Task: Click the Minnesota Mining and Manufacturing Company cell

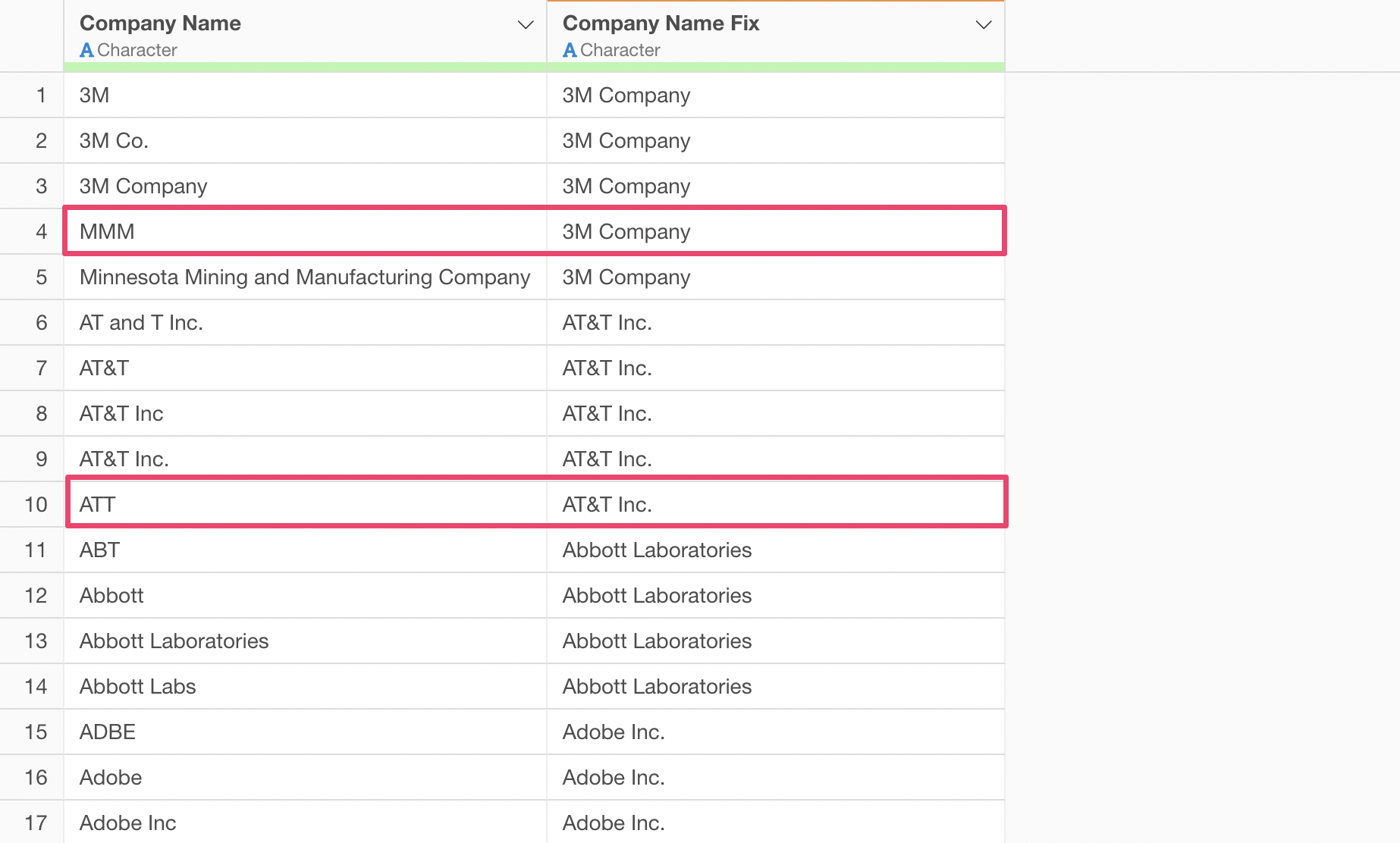Action: click(304, 277)
